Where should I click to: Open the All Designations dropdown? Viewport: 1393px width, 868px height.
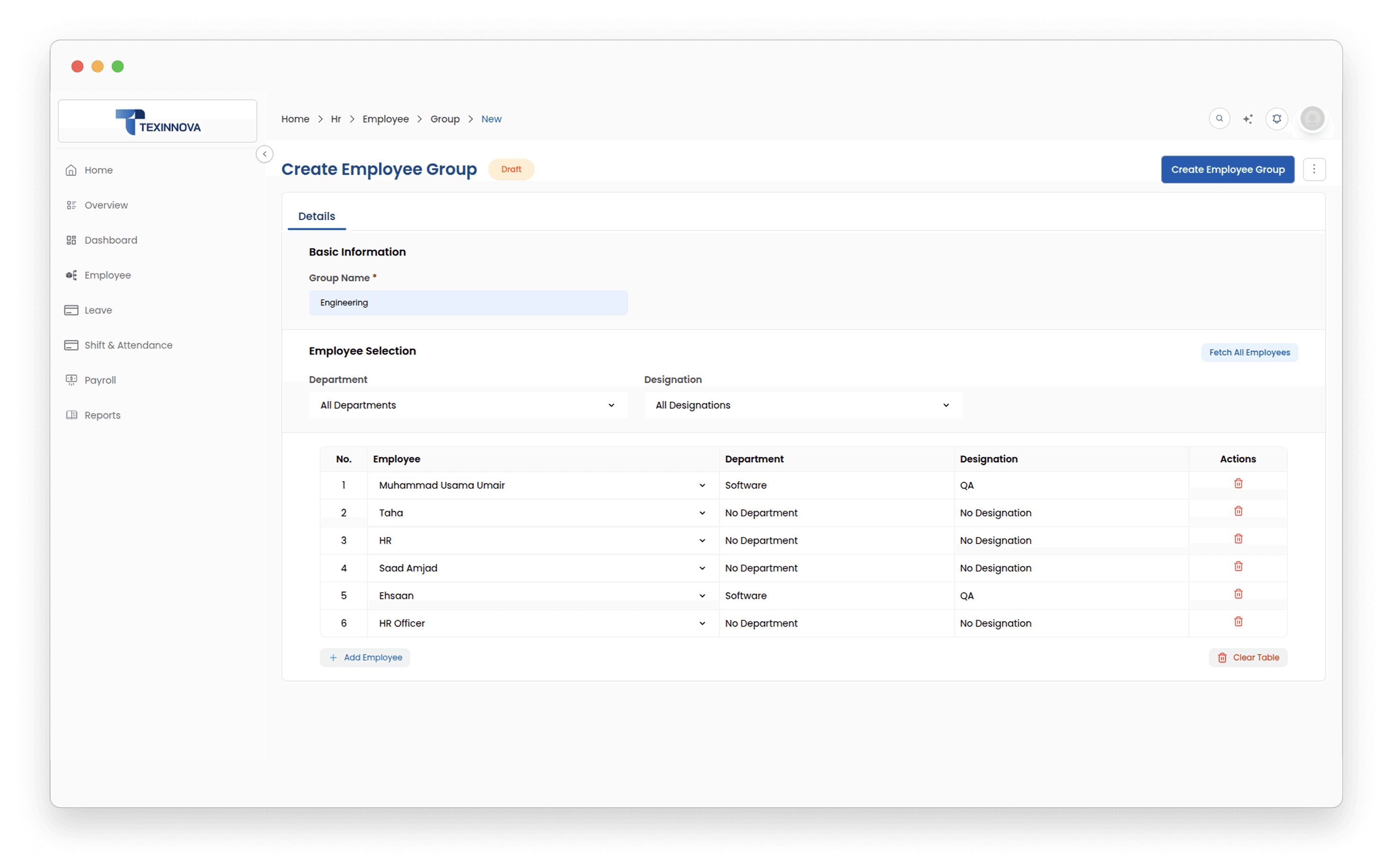[x=803, y=405]
